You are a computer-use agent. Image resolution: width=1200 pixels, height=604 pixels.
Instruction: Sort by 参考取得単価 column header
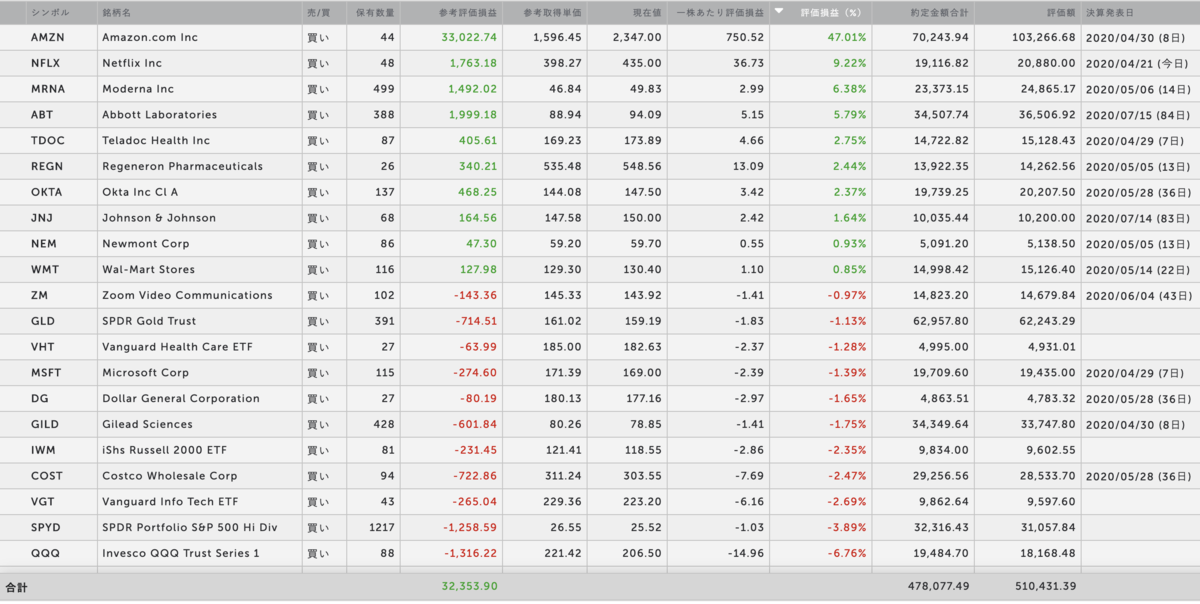(553, 13)
